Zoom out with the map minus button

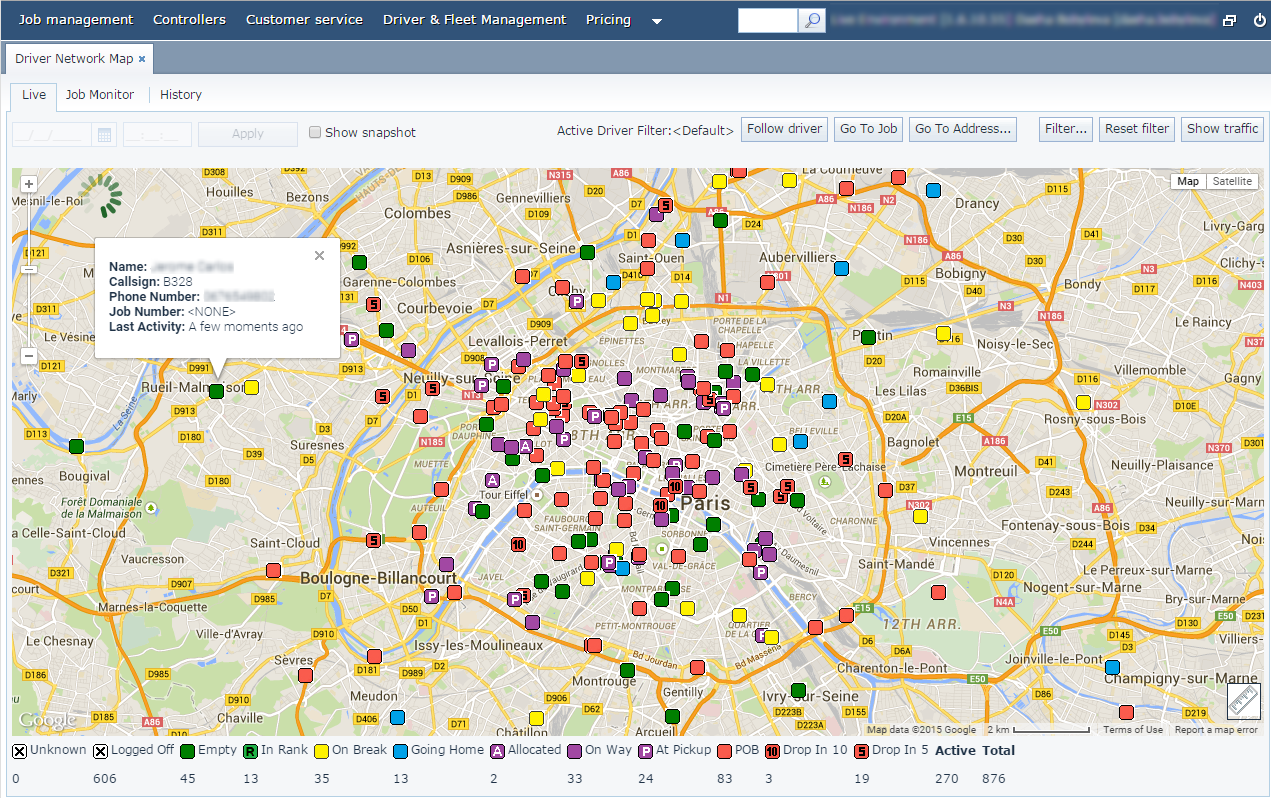[29, 356]
